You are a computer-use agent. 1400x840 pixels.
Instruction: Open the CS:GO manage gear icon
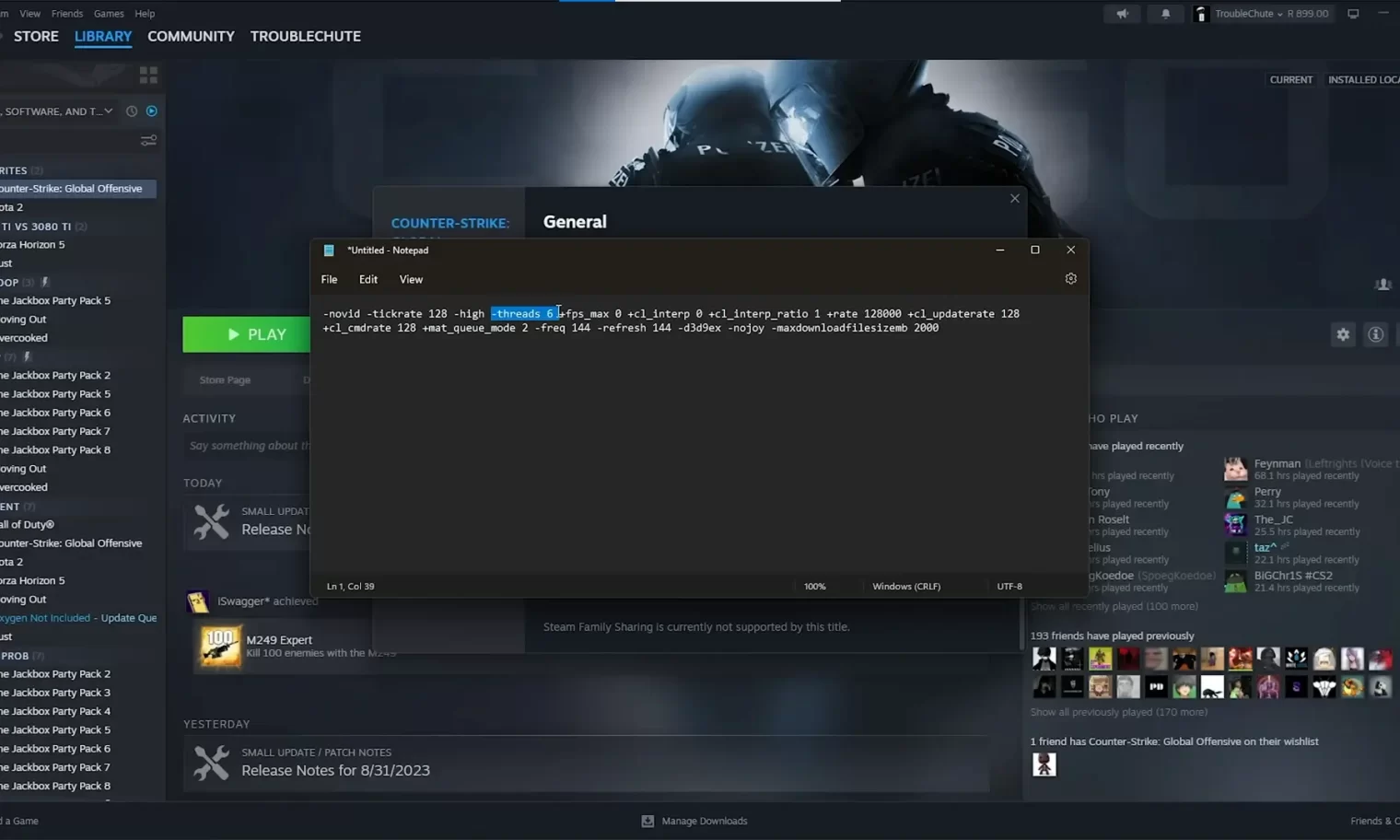point(1343,334)
